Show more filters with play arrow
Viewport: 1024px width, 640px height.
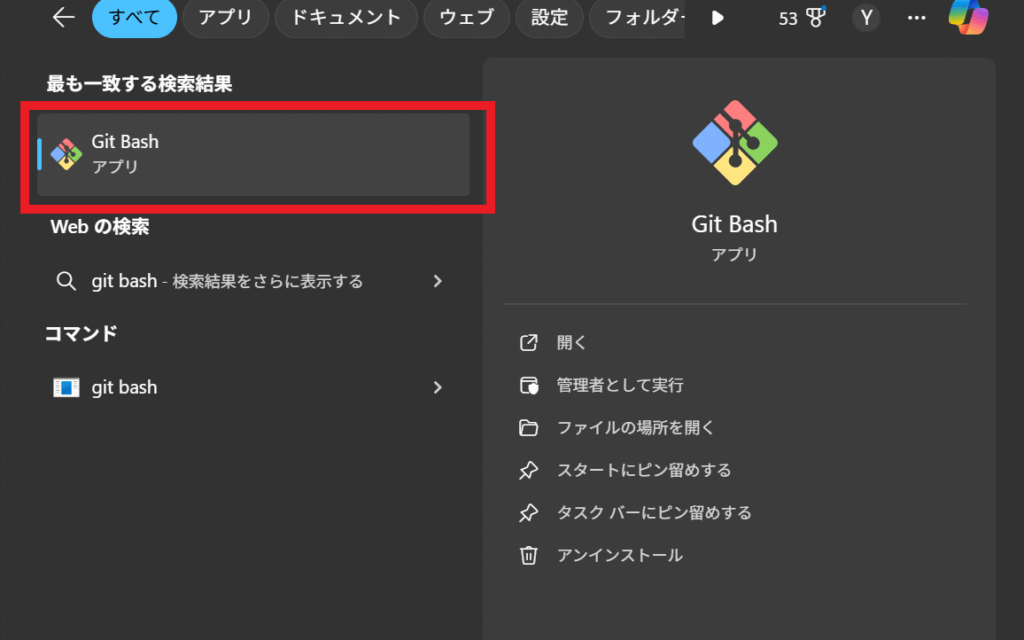[x=718, y=18]
